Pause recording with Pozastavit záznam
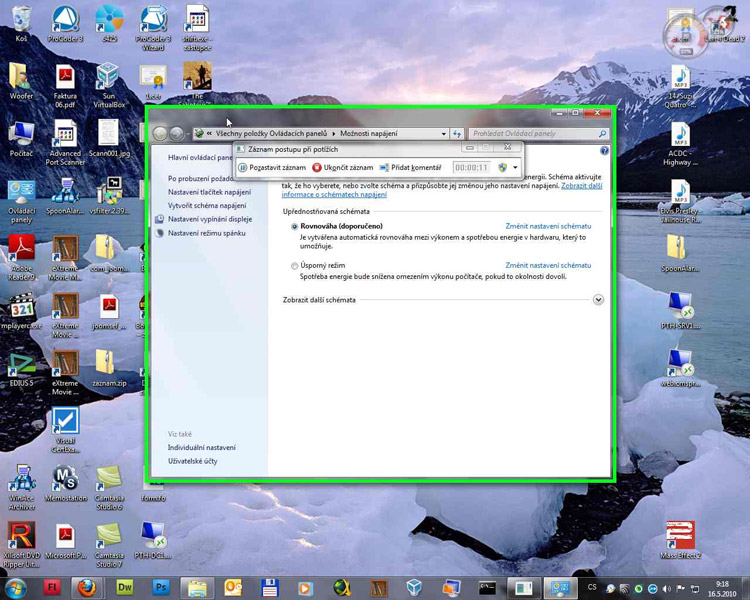Viewport: 750px width, 600px height. (272, 168)
